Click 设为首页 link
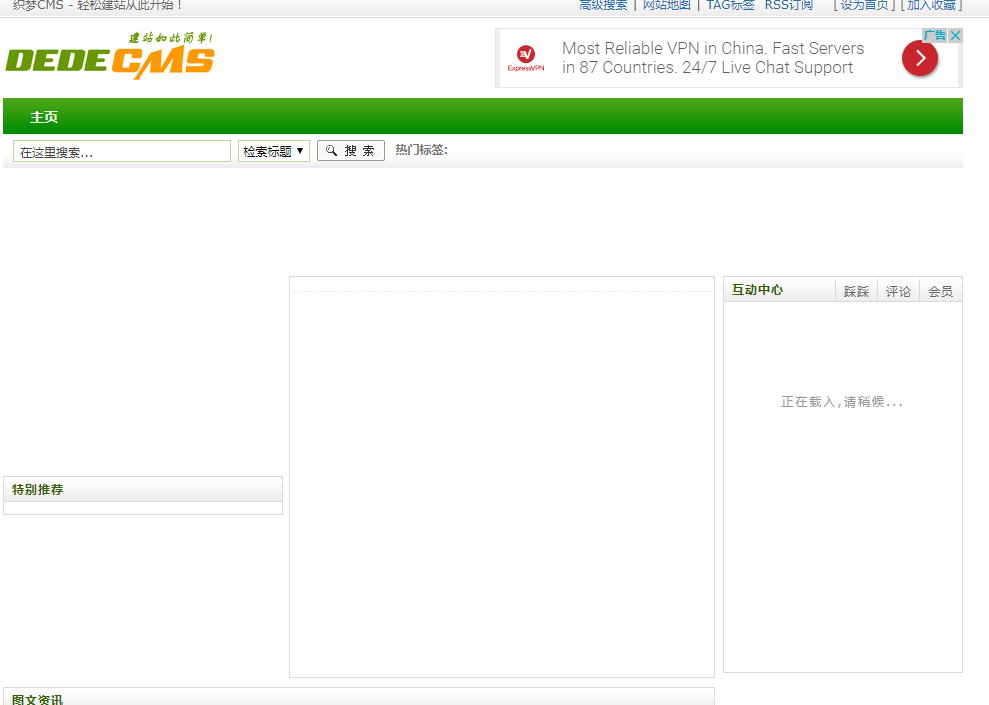 (864, 6)
